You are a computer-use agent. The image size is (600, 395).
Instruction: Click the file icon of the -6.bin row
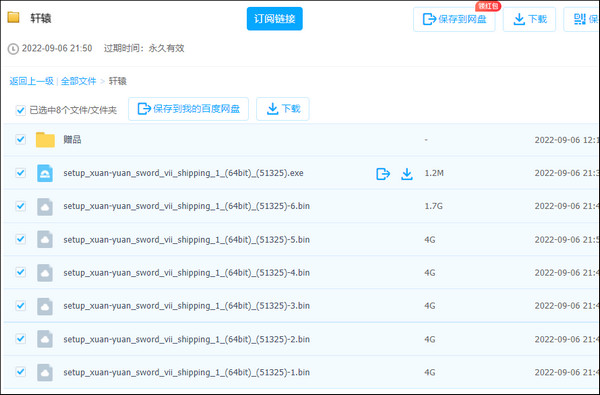coord(45,206)
